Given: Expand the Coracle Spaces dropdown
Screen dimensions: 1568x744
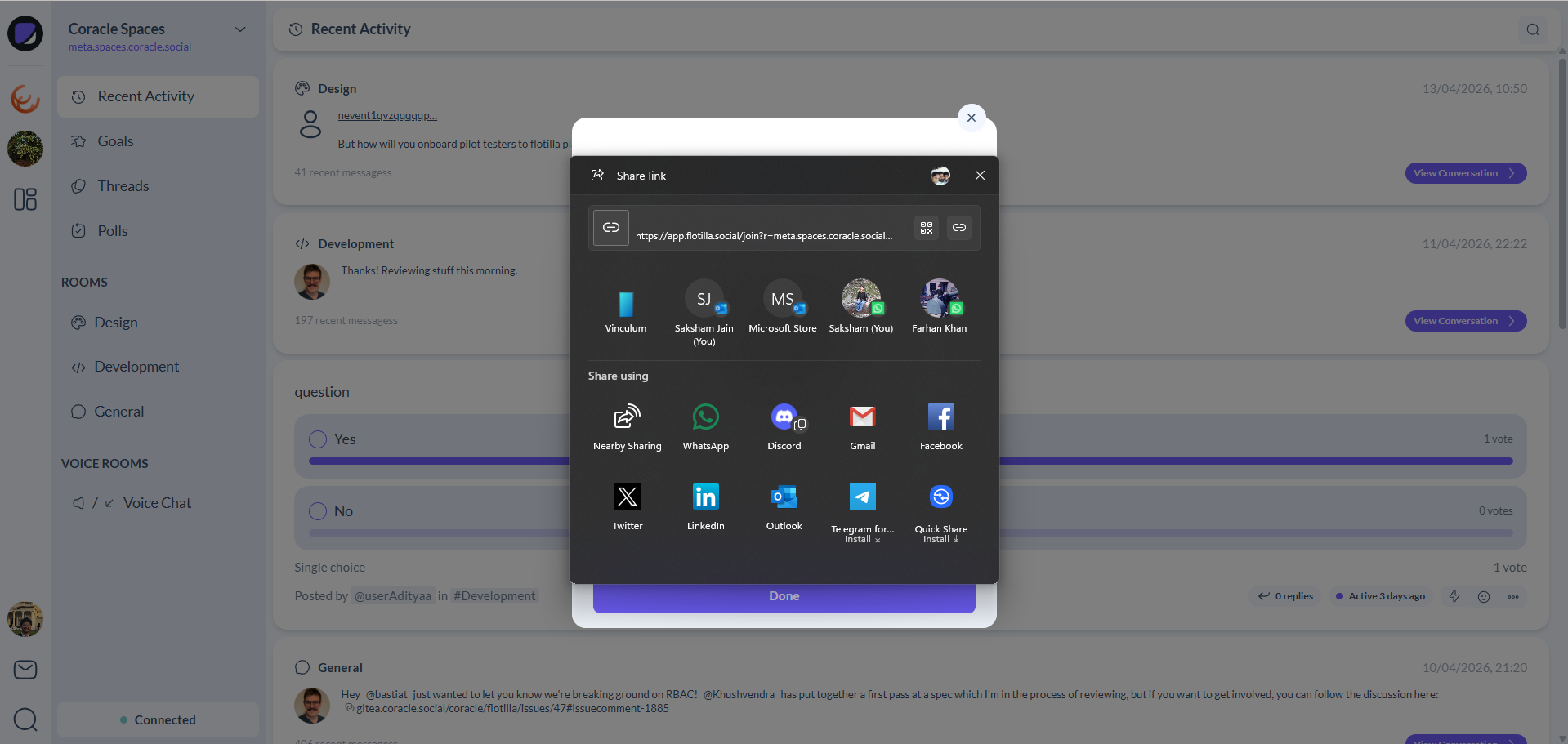Looking at the screenshot, I should point(240,29).
